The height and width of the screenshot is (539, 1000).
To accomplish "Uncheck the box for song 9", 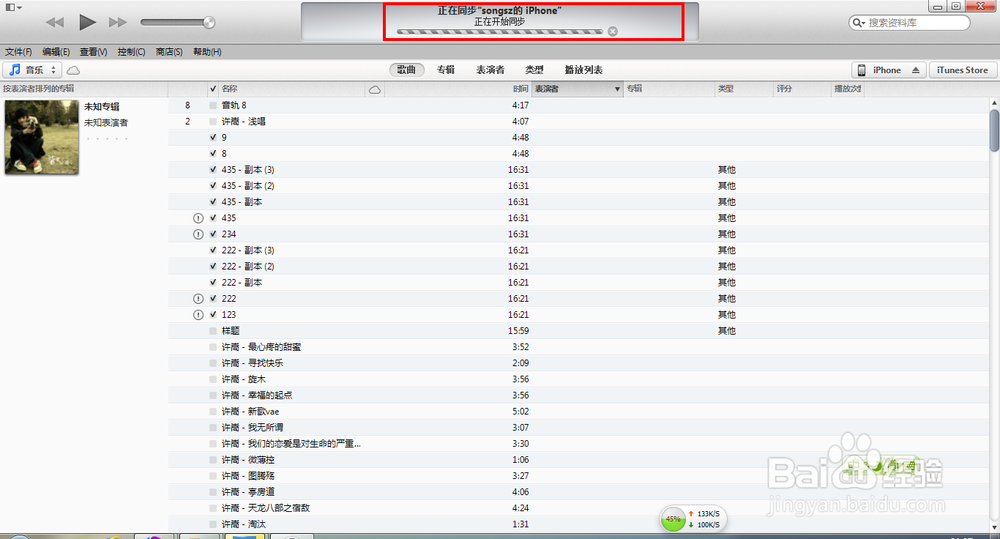I will [x=213, y=137].
